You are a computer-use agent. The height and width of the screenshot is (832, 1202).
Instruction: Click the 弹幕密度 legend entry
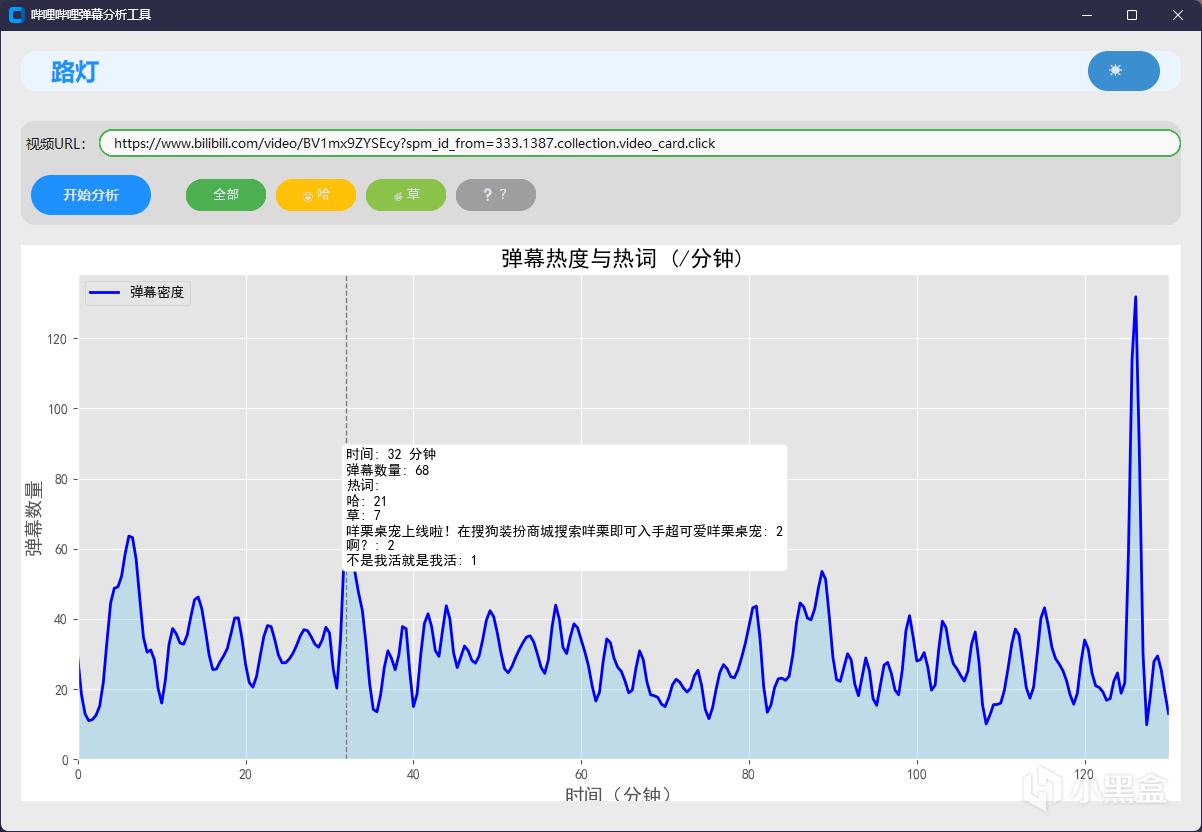click(138, 293)
